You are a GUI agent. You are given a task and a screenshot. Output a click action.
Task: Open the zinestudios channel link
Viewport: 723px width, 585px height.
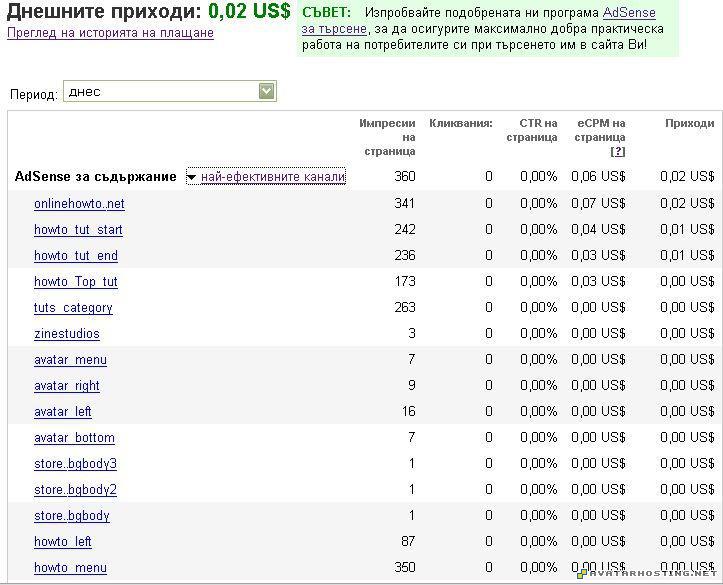coord(67,333)
